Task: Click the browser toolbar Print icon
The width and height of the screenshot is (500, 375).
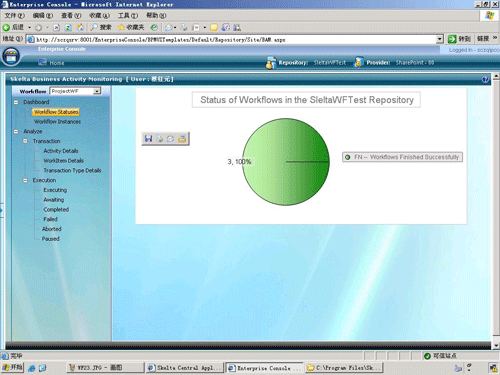Action: coord(184,27)
